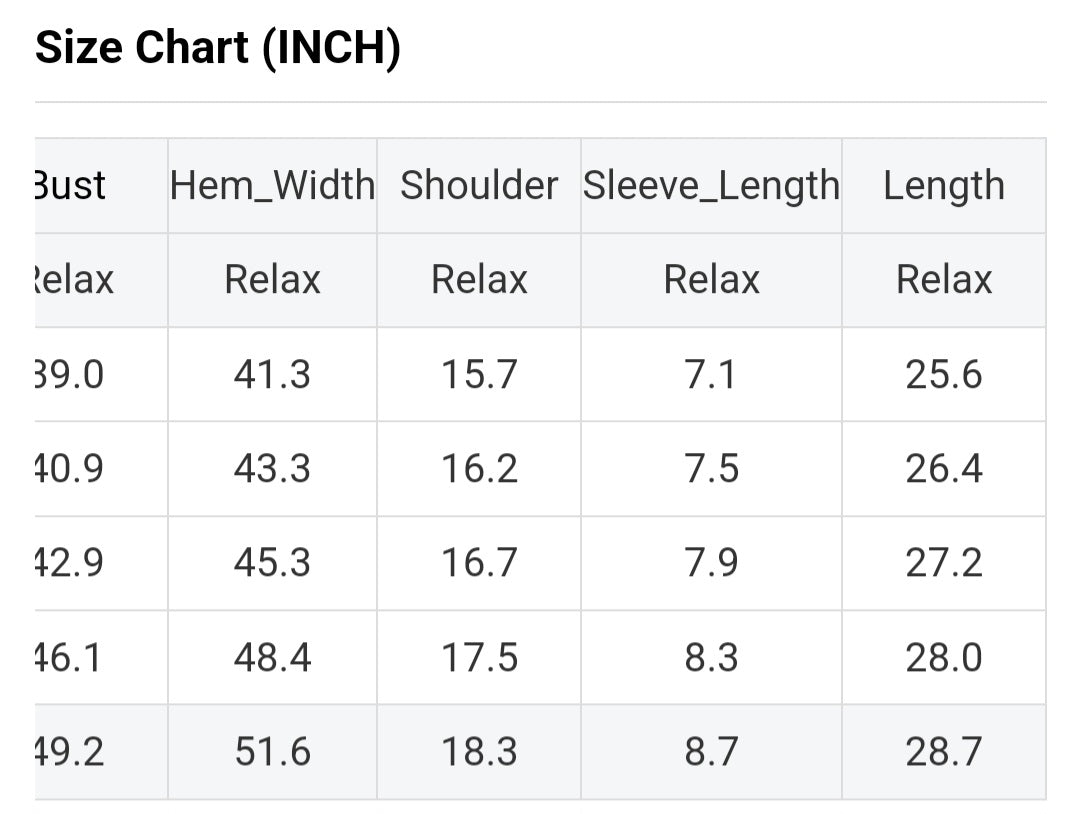1080x814 pixels.
Task: Select the Relax cell under Sleeve_Length
Action: [x=711, y=280]
